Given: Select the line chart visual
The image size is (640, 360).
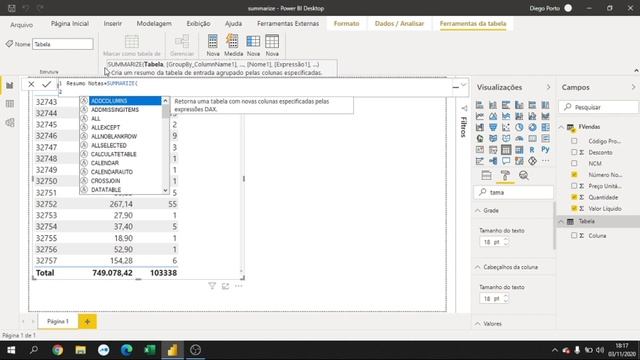Looking at the screenshot, I should 480,116.
